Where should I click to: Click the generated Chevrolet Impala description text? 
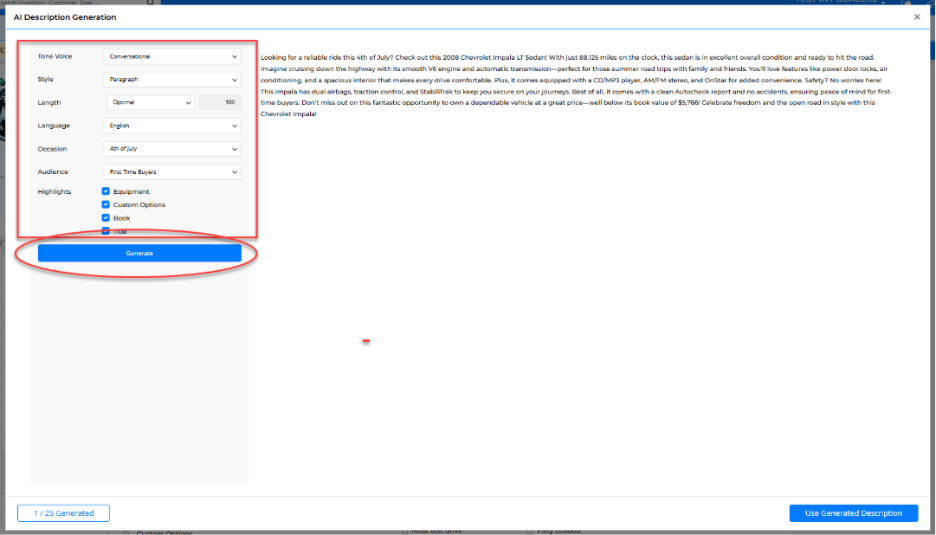click(577, 85)
